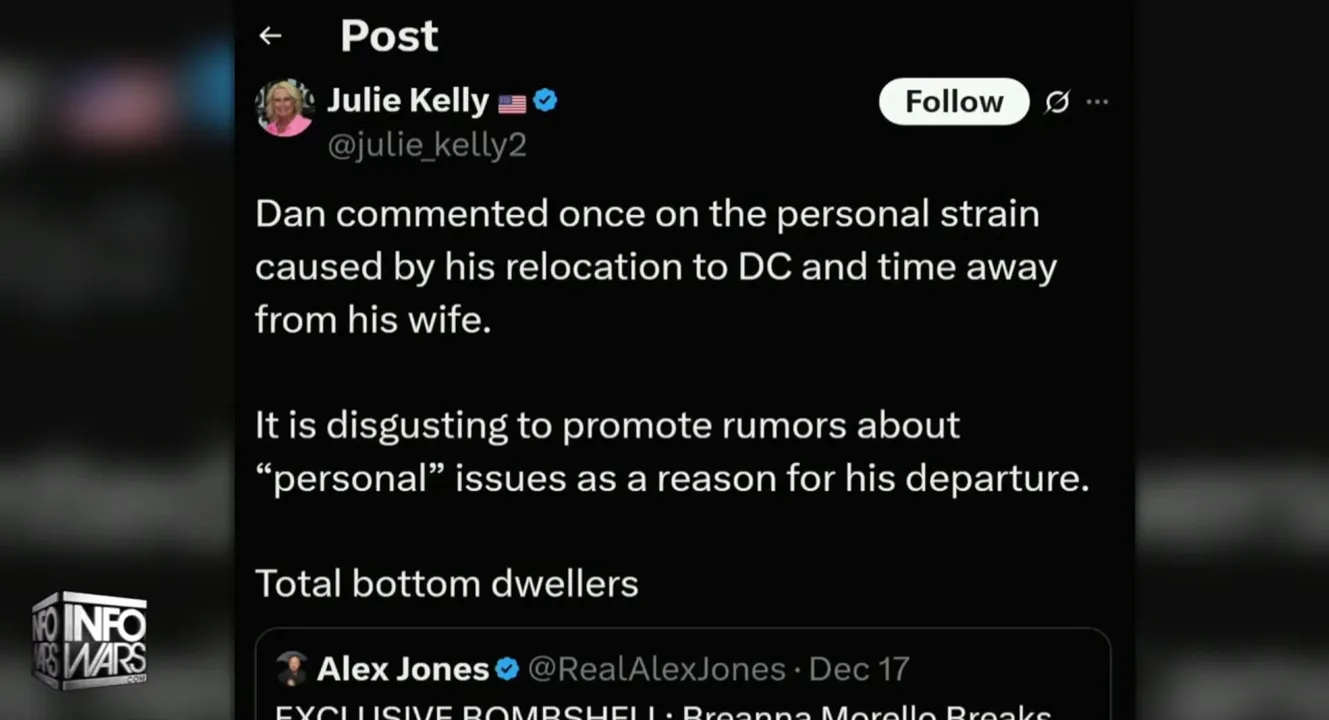Open the @julie_kelly2 handle link
This screenshot has width=1329, height=720.
(x=427, y=146)
